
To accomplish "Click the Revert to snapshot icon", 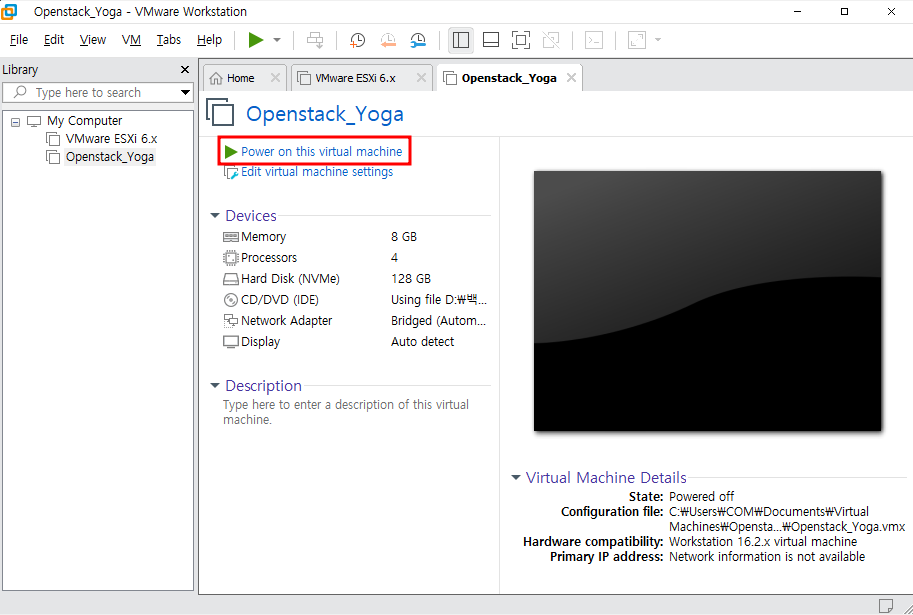I will coord(388,40).
